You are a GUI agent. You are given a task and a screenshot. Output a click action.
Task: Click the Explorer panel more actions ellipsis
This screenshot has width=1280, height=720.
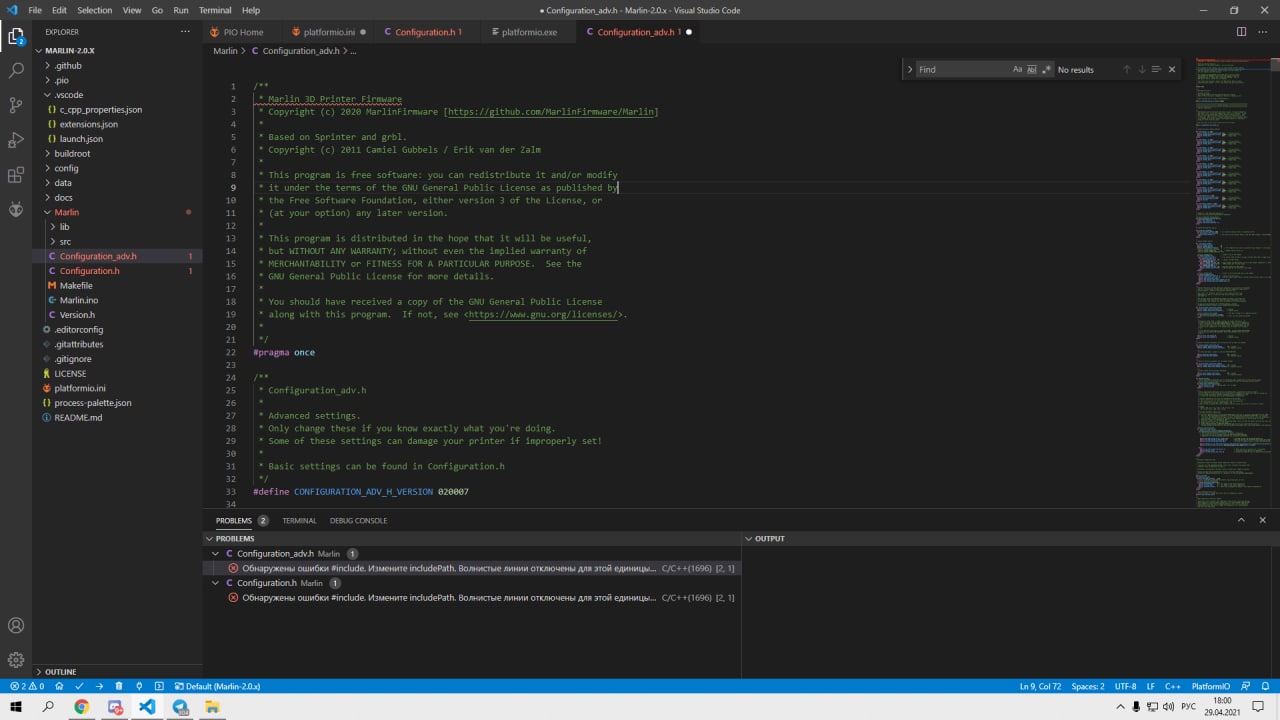point(185,32)
